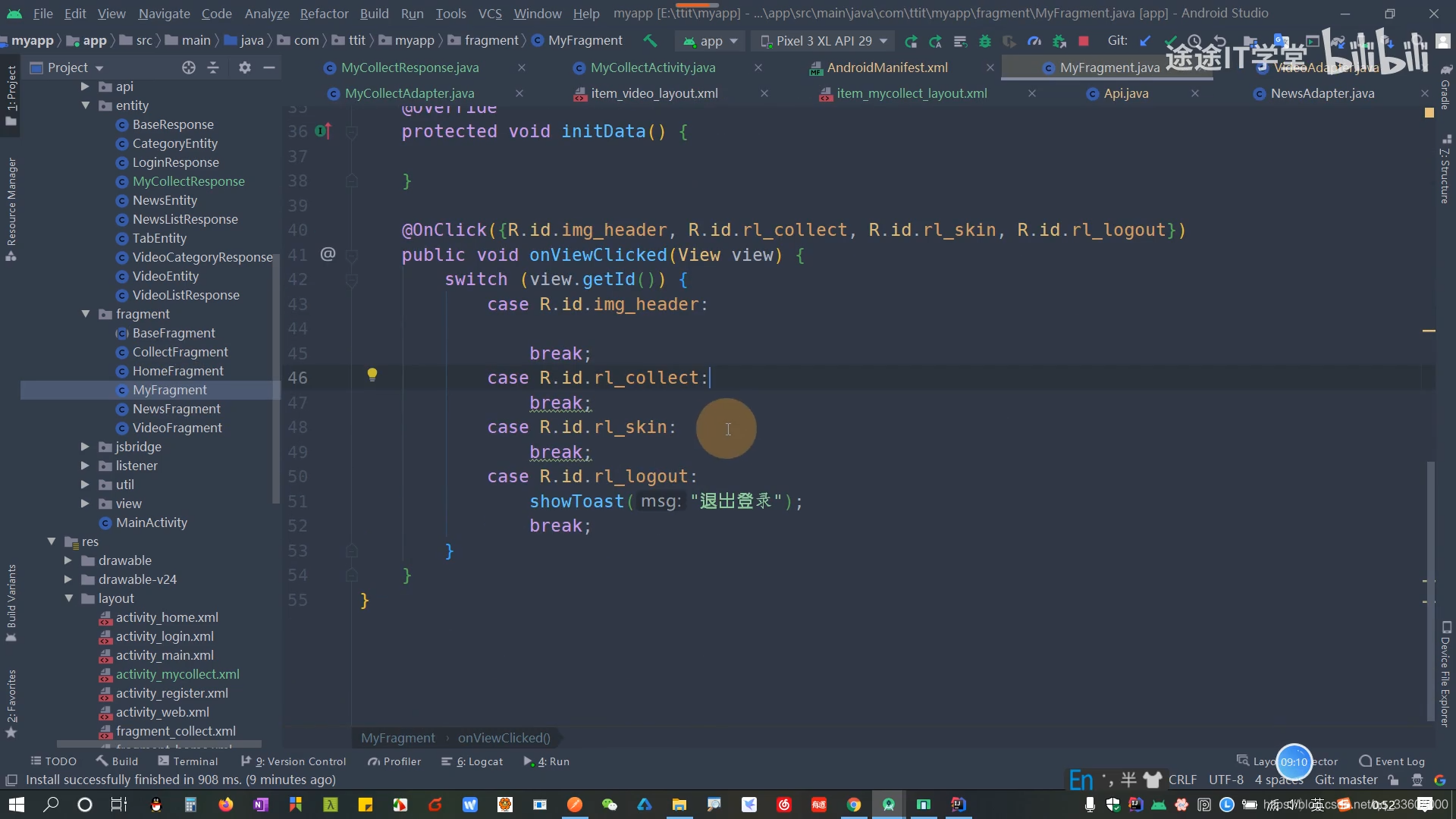The image size is (1456, 819).
Task: Open Project panel gear settings
Action: pyautogui.click(x=244, y=67)
